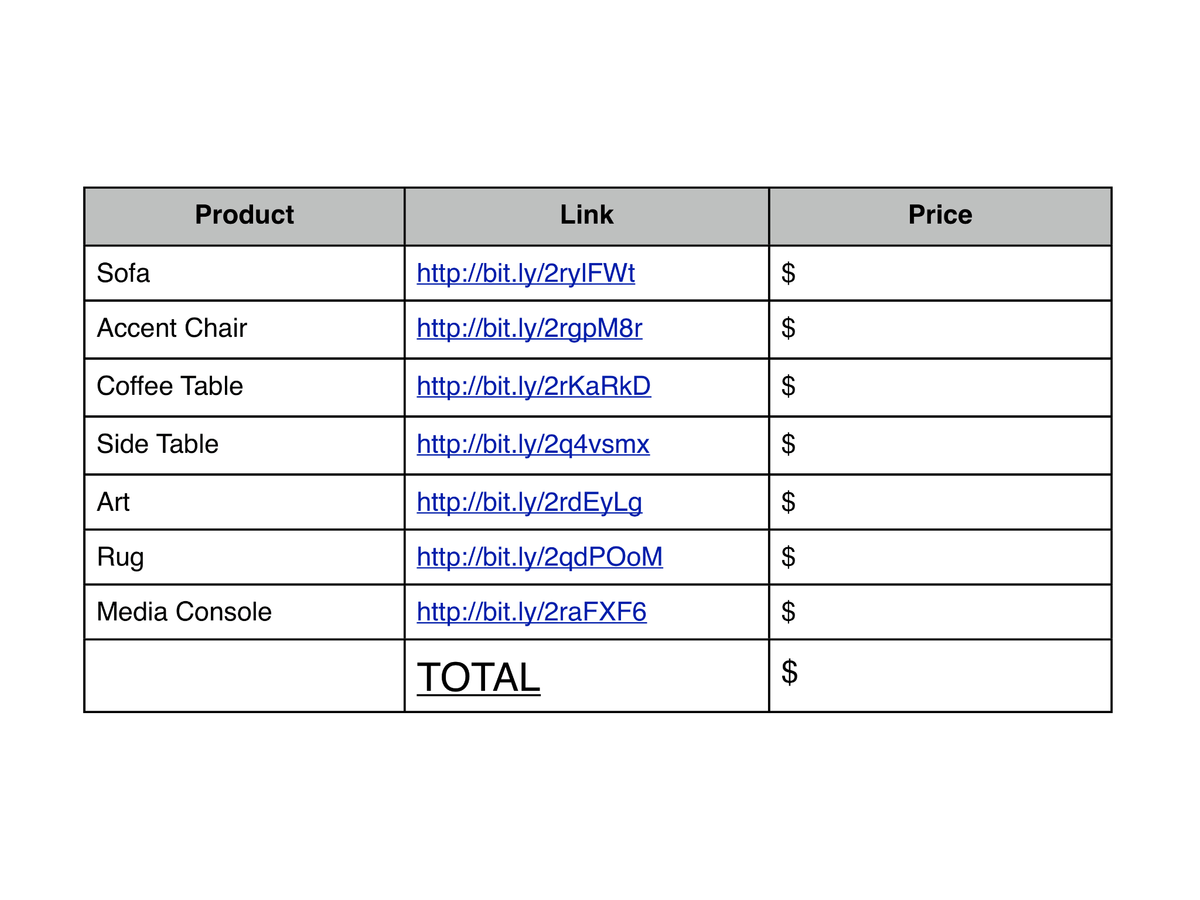The height and width of the screenshot is (900, 1200).
Task: Click the Accent Chair product cell
Action: point(244,329)
